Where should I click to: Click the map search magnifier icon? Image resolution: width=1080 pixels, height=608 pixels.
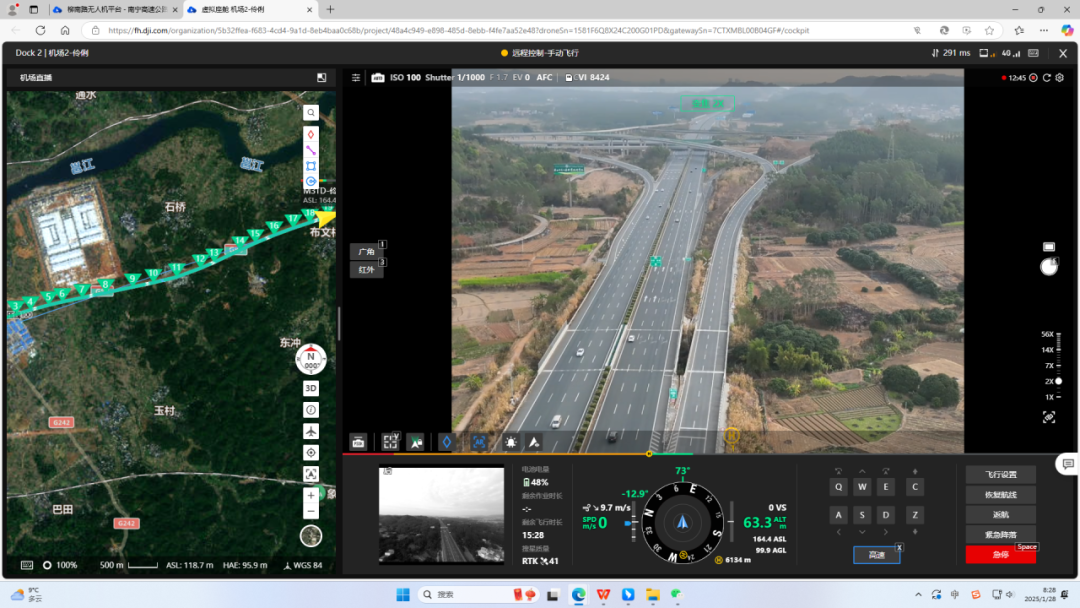[x=311, y=113]
